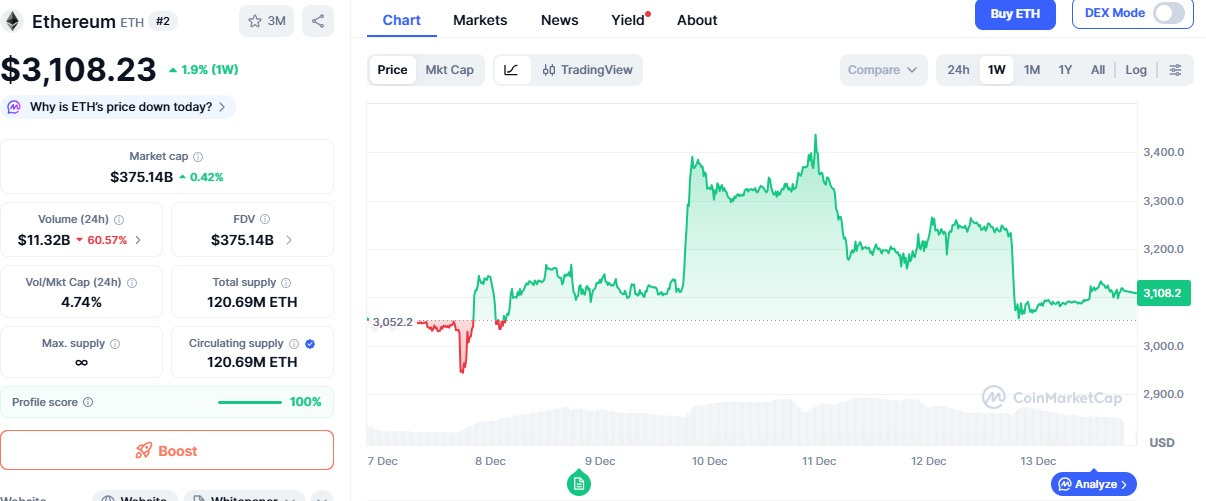The height and width of the screenshot is (501, 1206).
Task: Open chart settings sliders icon
Action: (x=1175, y=70)
